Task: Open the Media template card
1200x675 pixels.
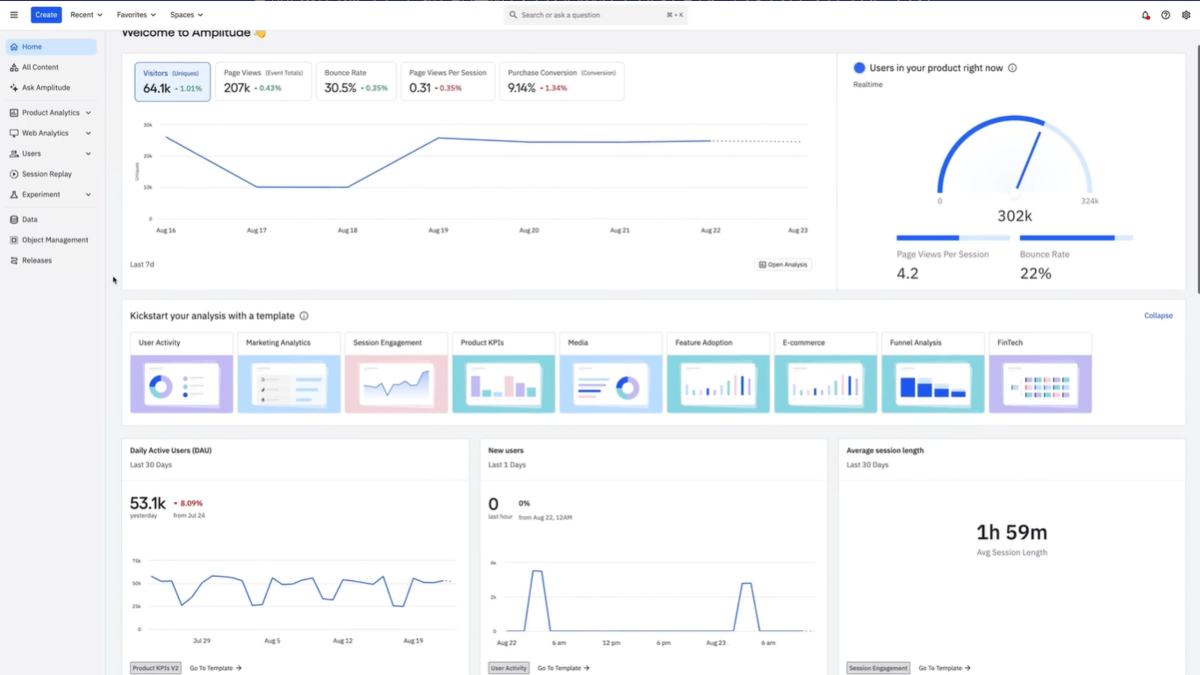Action: tap(611, 373)
